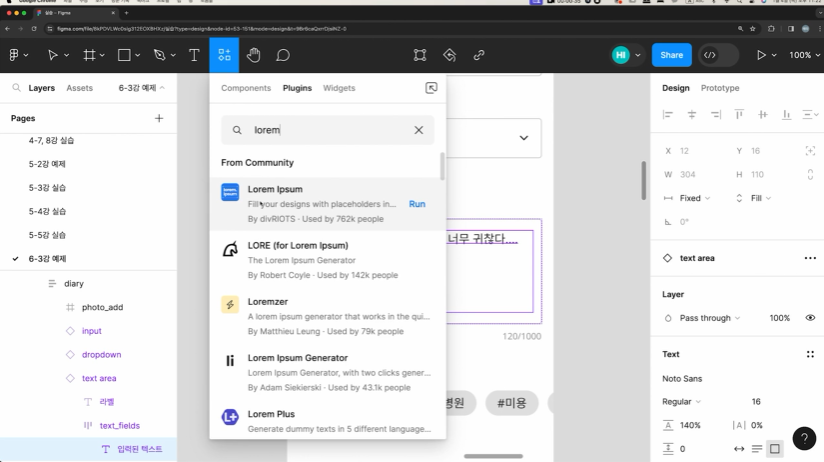Select LORE (for Lorem Ipsum) plugin
824x462 pixels.
[328, 260]
